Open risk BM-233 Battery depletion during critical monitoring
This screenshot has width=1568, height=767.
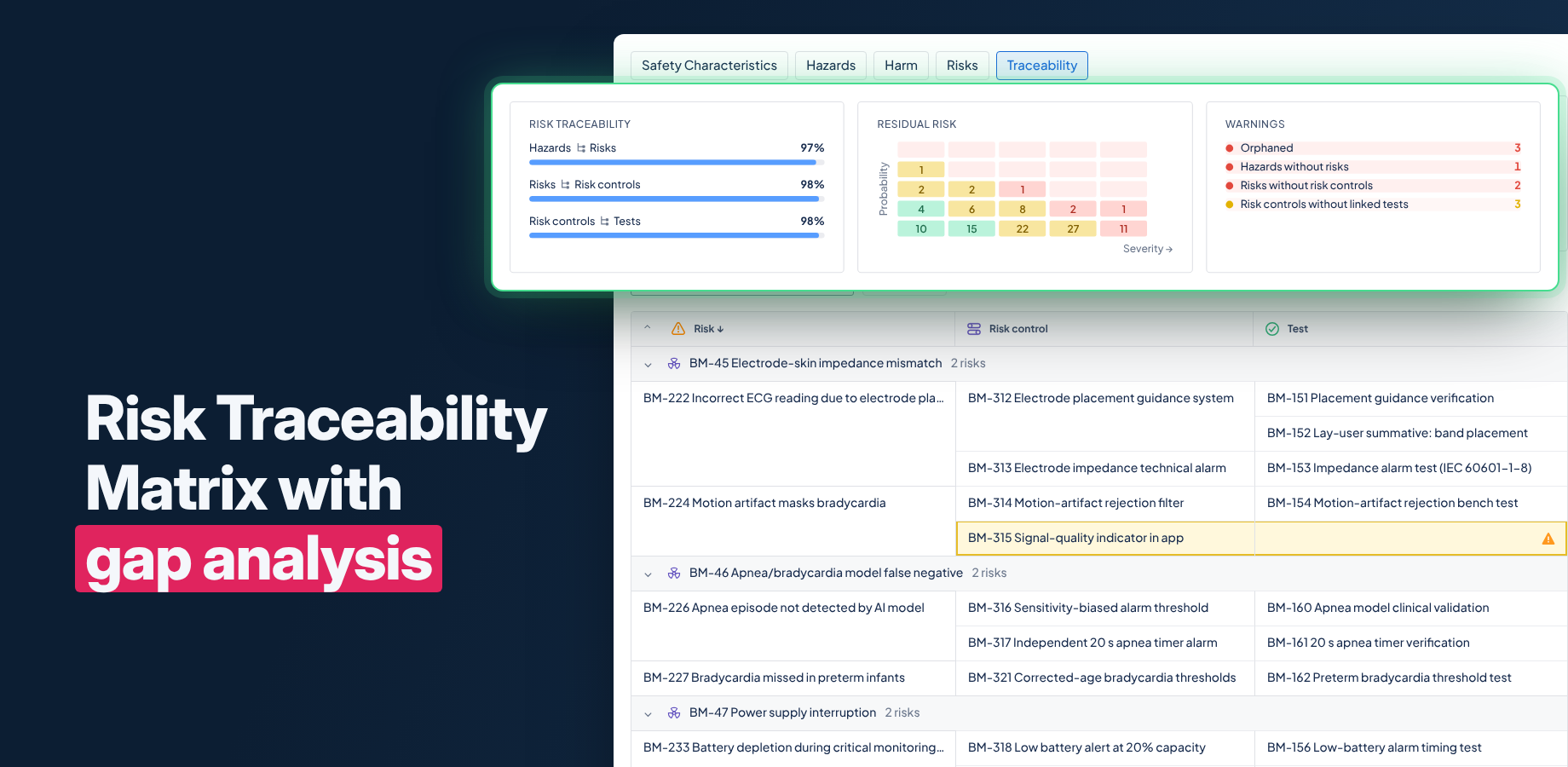(x=793, y=747)
